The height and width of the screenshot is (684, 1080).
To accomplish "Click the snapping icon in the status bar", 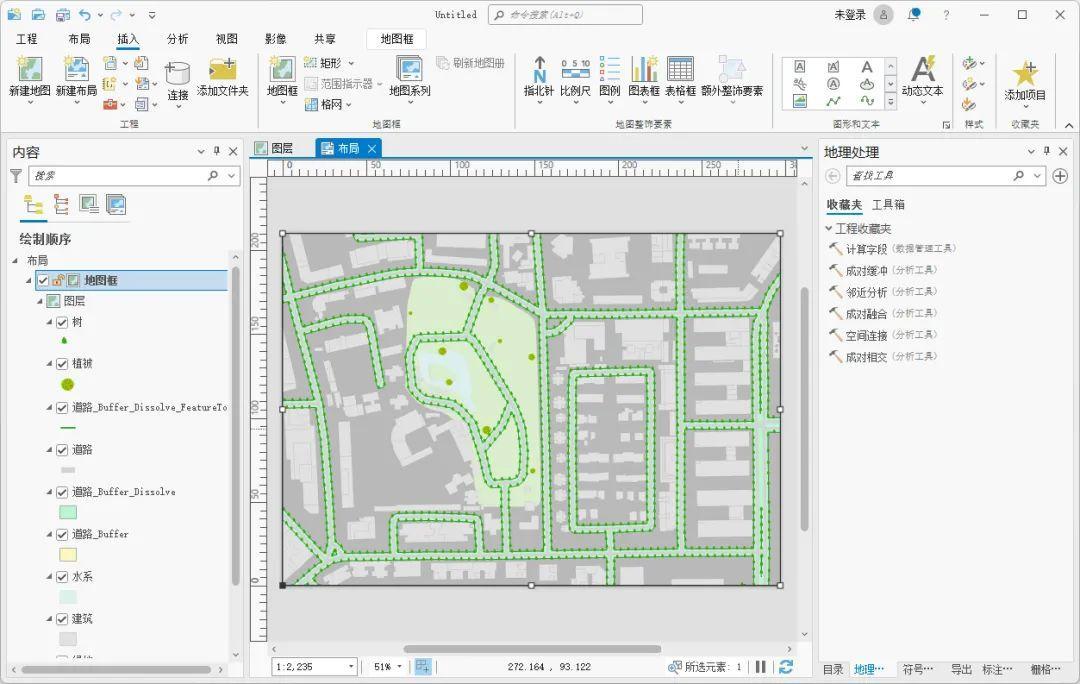I will pos(423,666).
